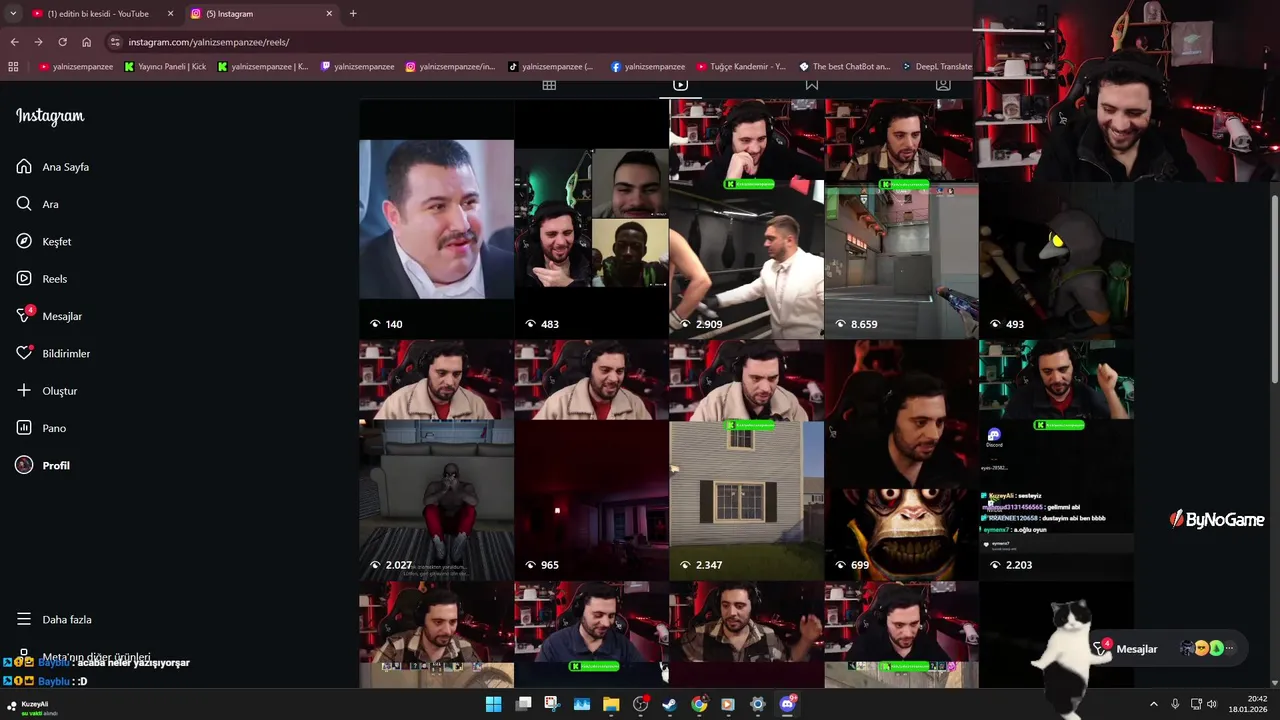The image size is (1280, 720).
Task: Open Yayıncı Paneli Kick bookmark
Action: tap(165, 67)
